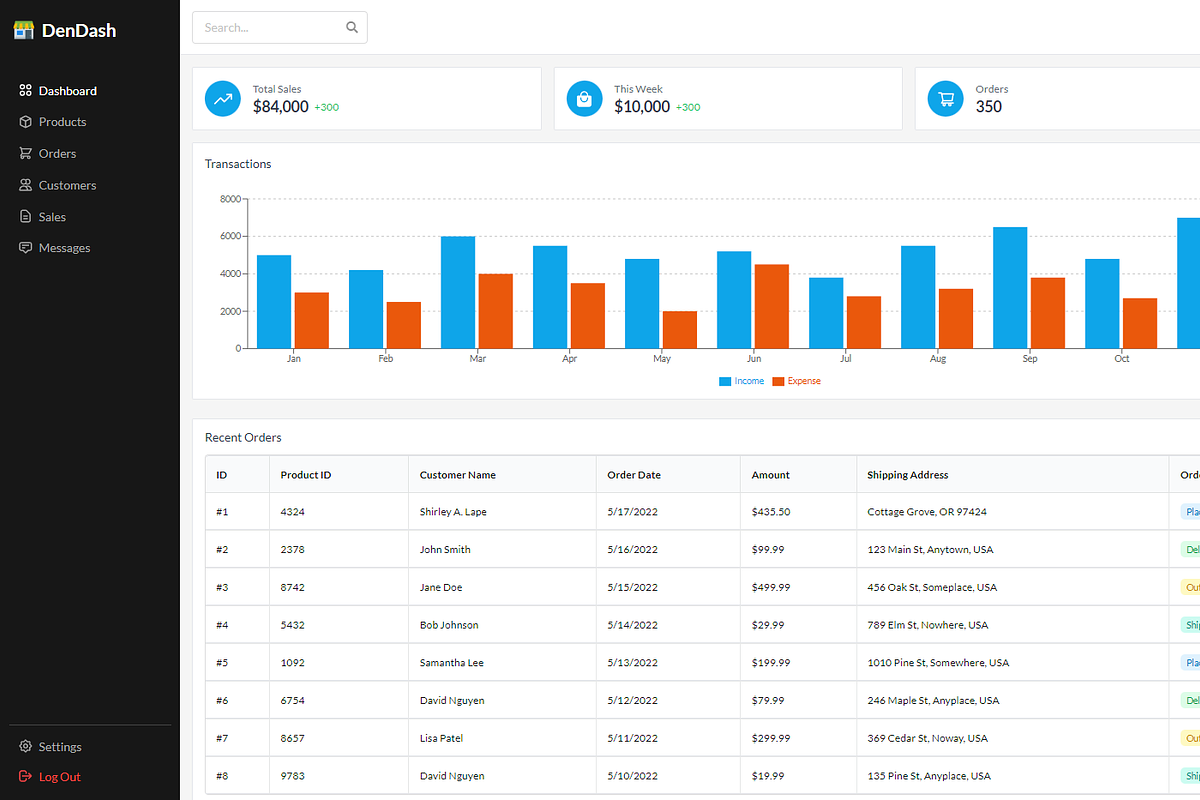This screenshot has height=800, width=1200.
Task: Click the red Log Out arrow icon
Action: pyautogui.click(x=26, y=777)
